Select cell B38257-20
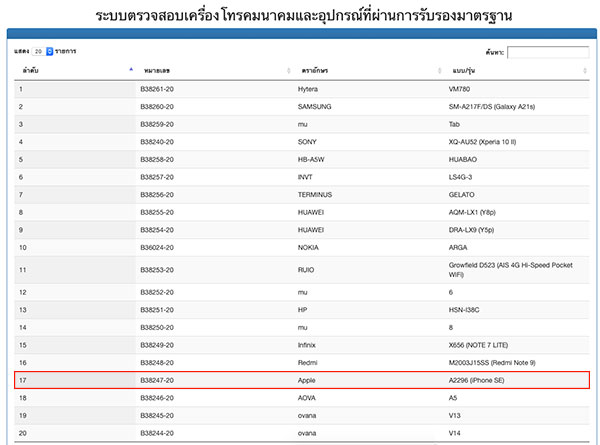Screen dimensions: 600x445 point(157,177)
